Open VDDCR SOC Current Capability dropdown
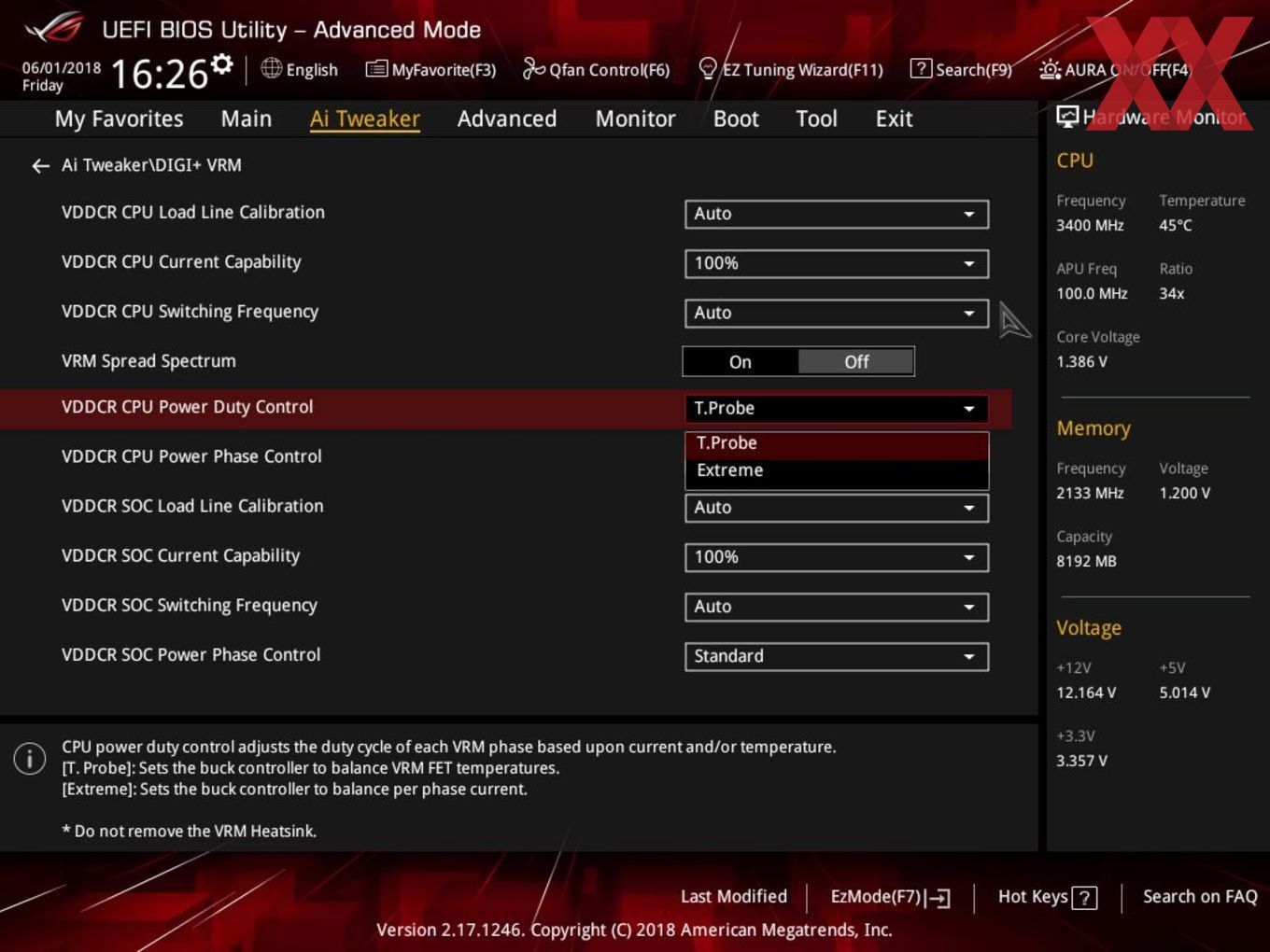1270x952 pixels. coord(837,557)
